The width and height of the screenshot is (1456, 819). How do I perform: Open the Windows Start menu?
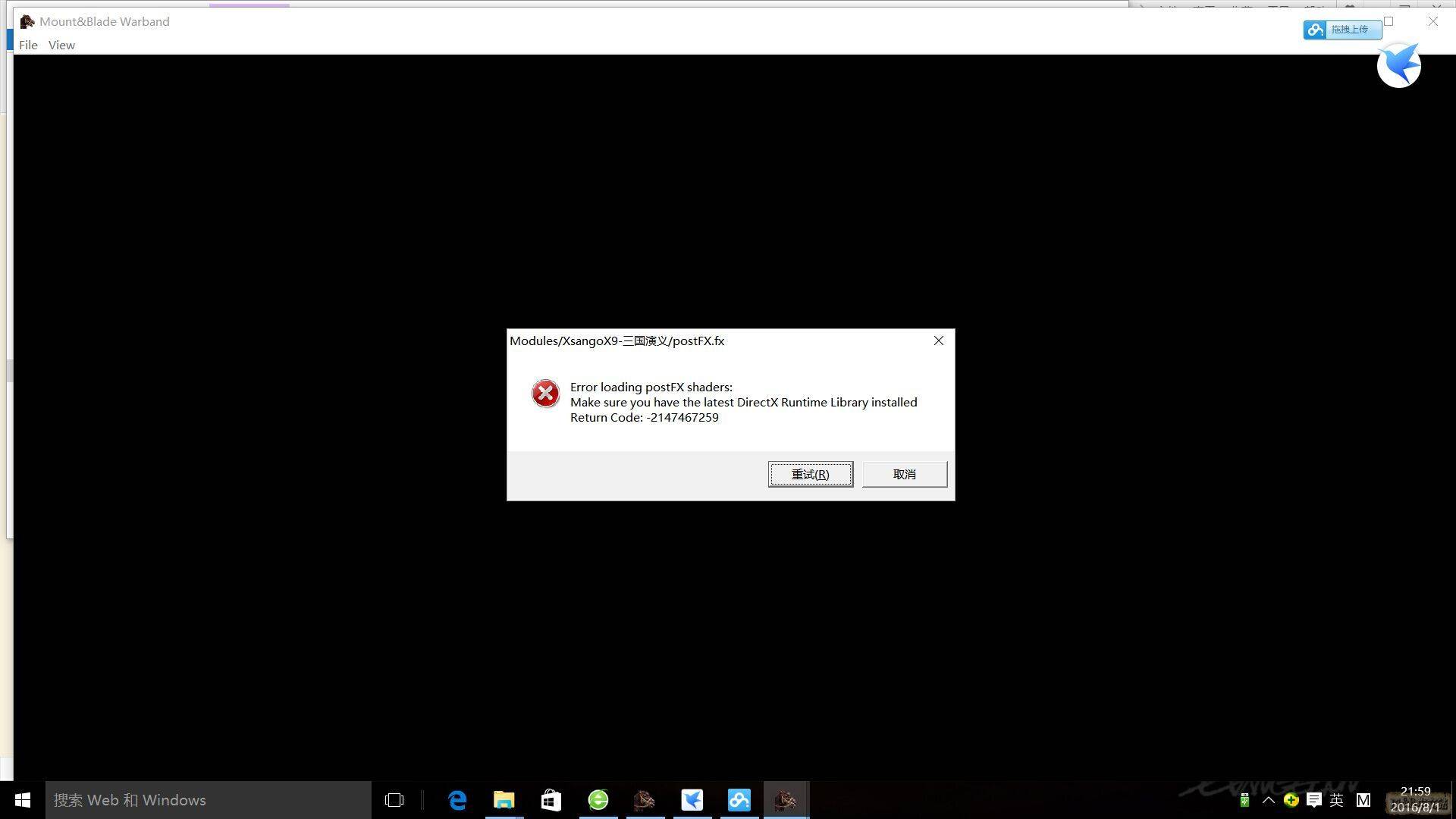point(23,800)
